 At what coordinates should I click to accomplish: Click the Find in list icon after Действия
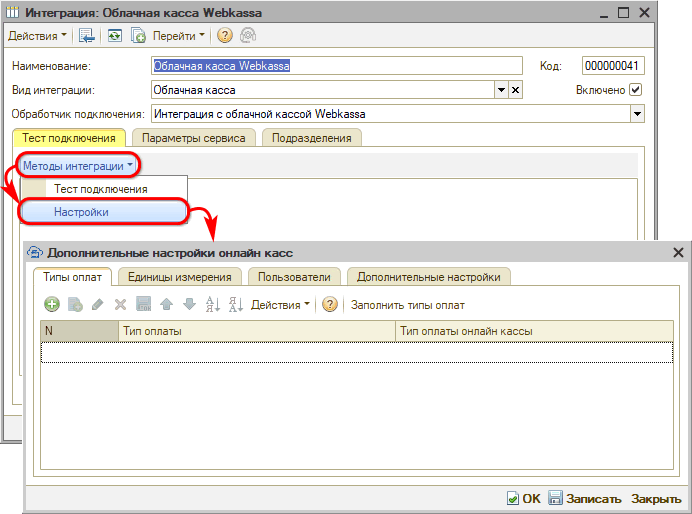[x=88, y=36]
